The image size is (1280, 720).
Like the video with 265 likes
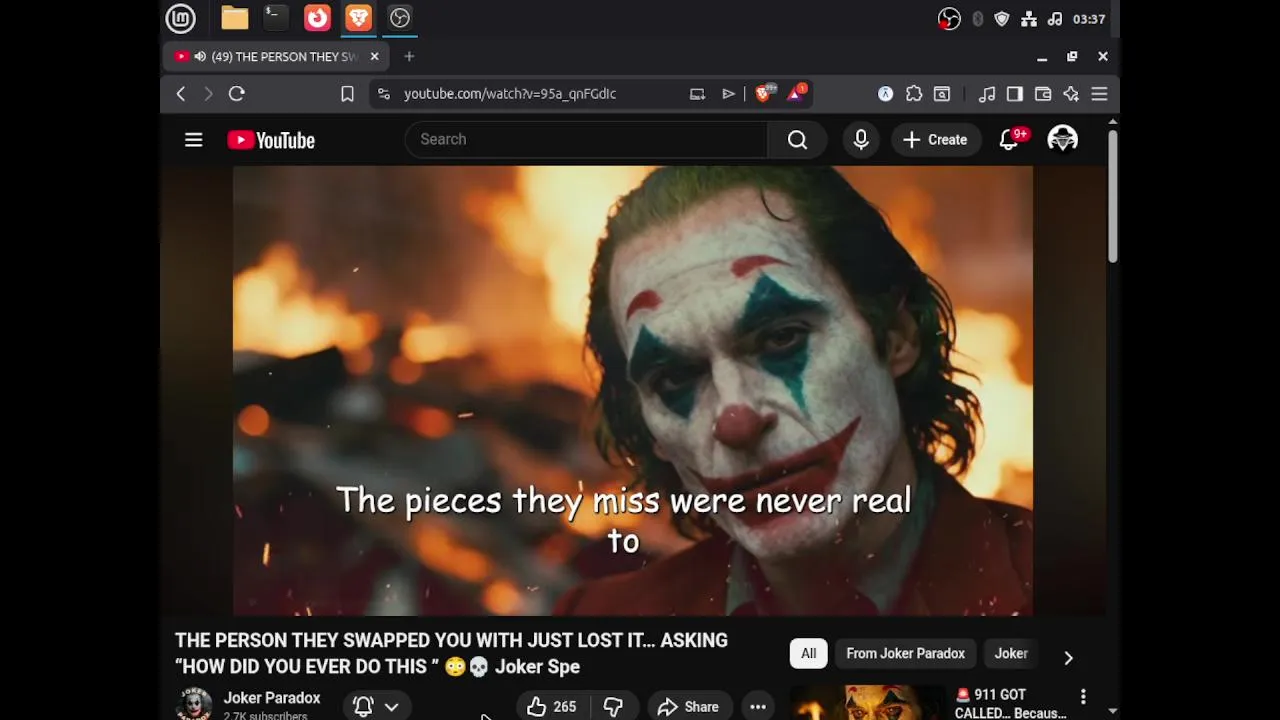[x=552, y=706]
